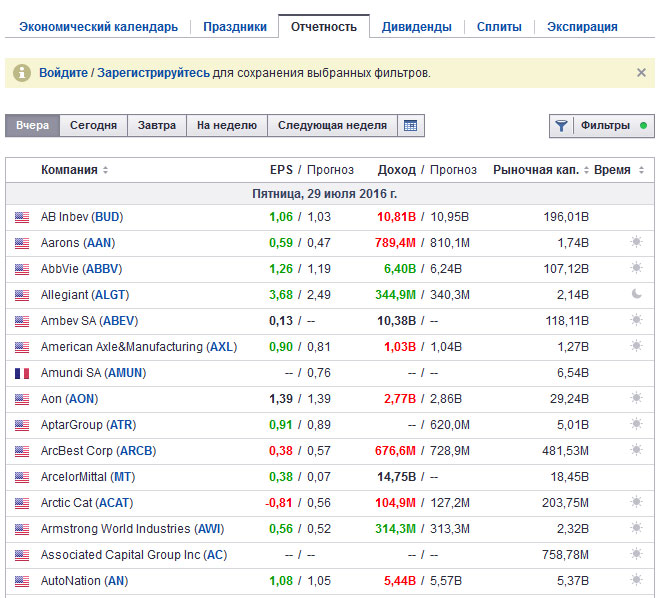This screenshot has width=657, height=598.
Task: Click the info icon in the yellow notice
Action: [x=22, y=72]
